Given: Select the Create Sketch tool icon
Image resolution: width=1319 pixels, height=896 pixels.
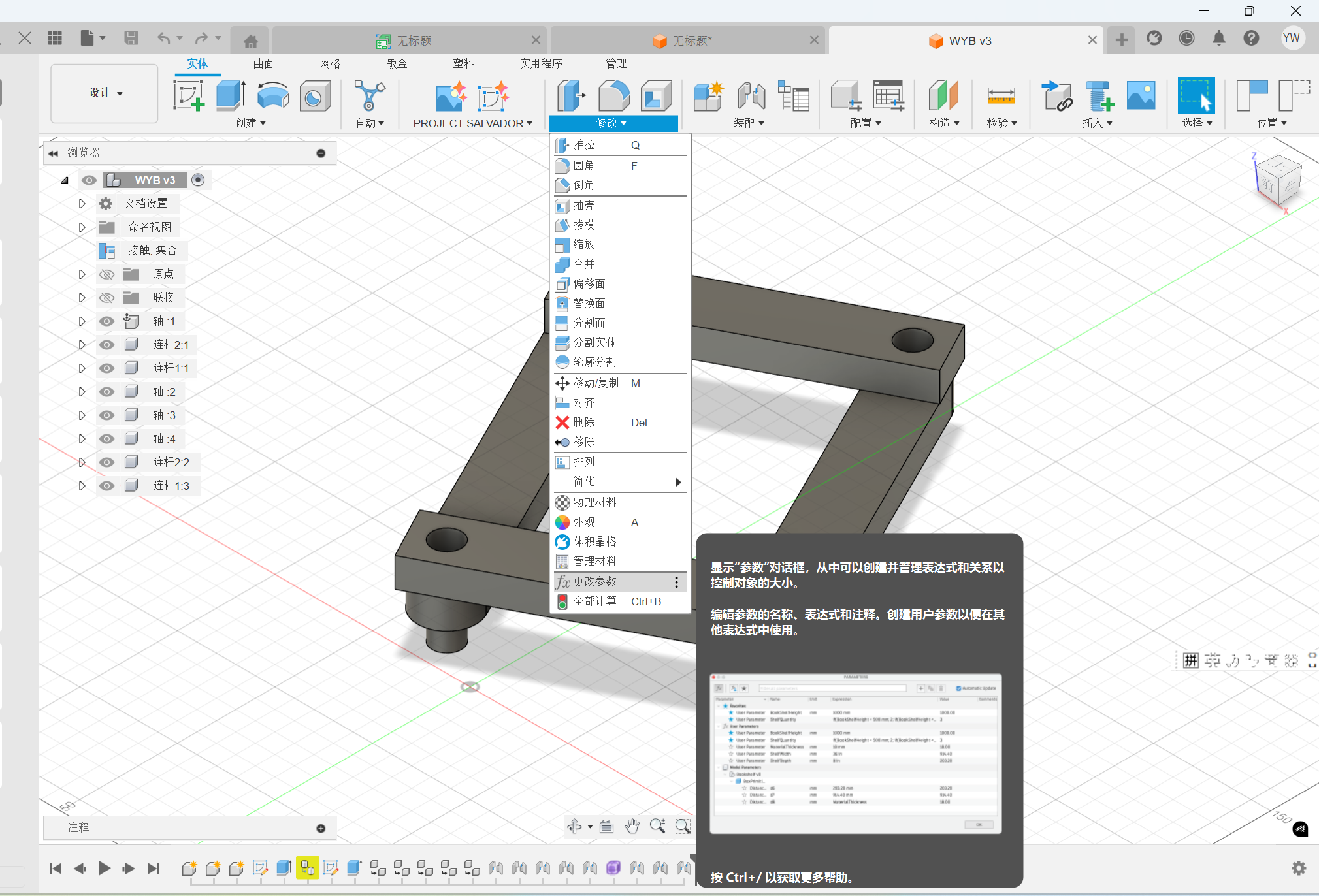Looking at the screenshot, I should click(x=189, y=95).
